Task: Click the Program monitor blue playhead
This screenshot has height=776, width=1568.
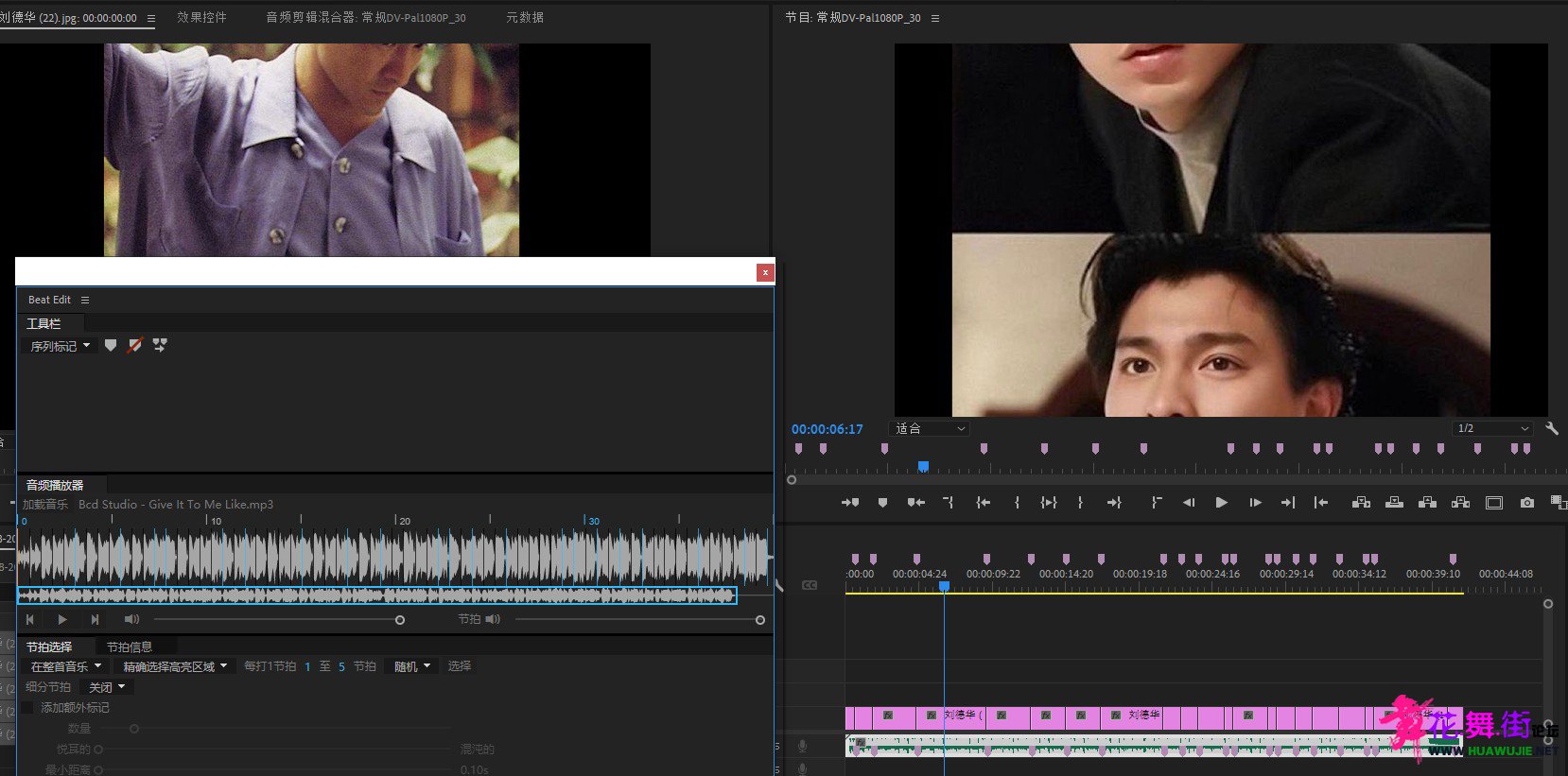Action: 923,466
